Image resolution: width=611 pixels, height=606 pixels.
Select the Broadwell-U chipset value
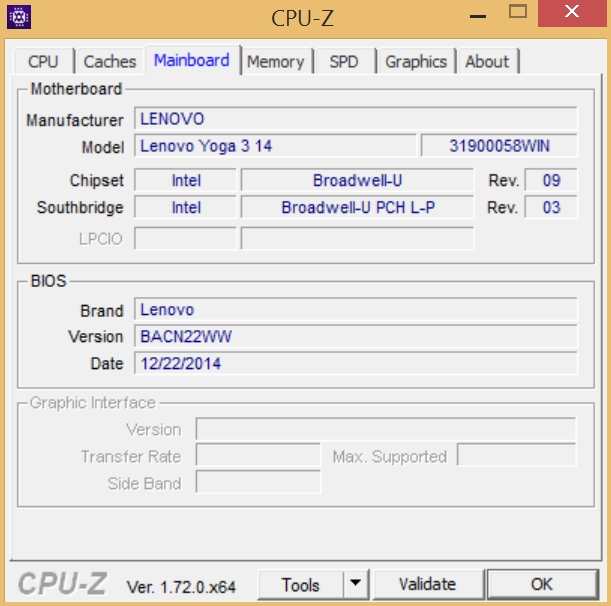357,180
